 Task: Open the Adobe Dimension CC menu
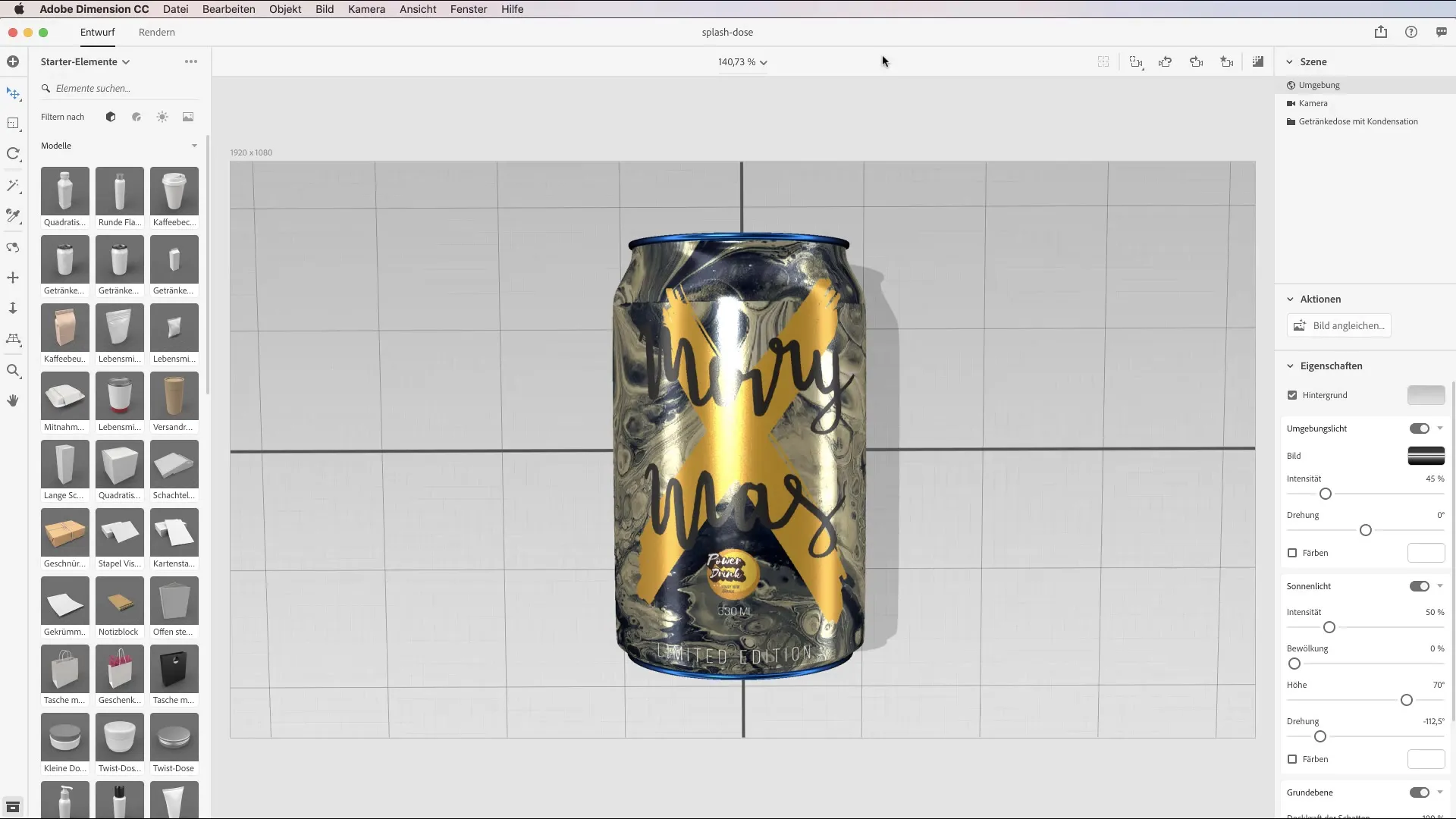click(x=94, y=9)
